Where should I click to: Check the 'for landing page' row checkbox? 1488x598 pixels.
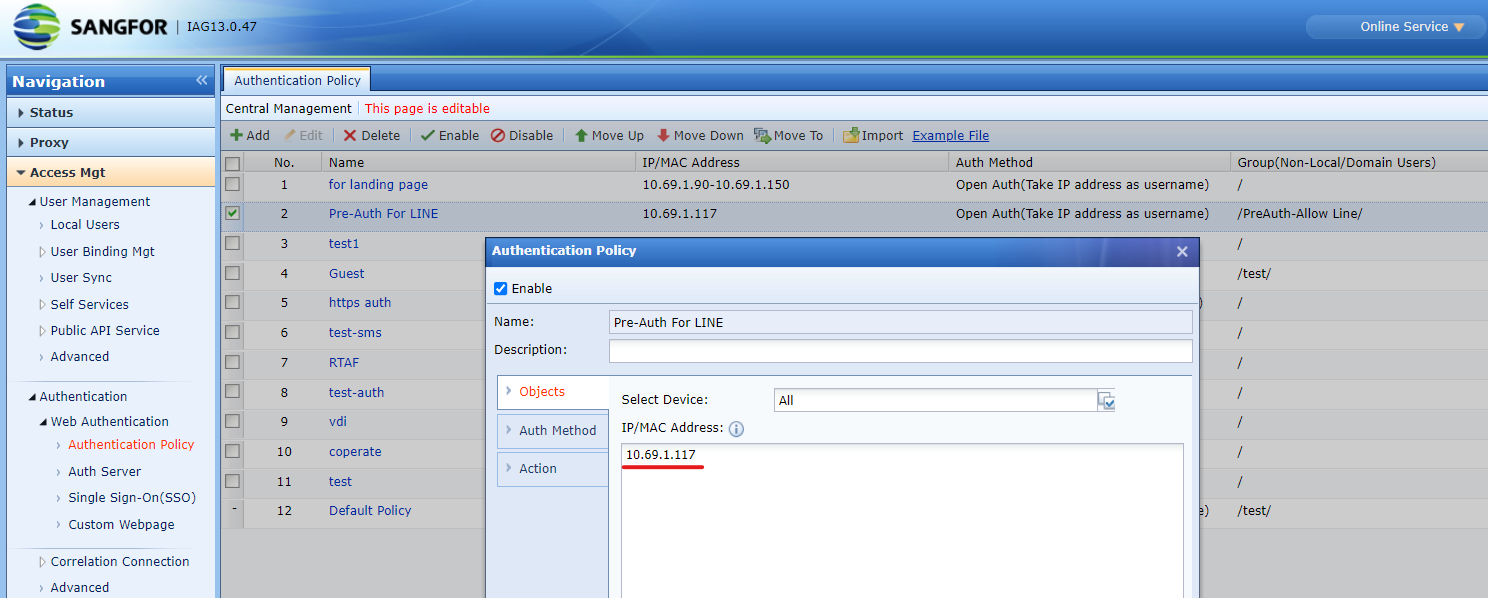pyautogui.click(x=232, y=184)
